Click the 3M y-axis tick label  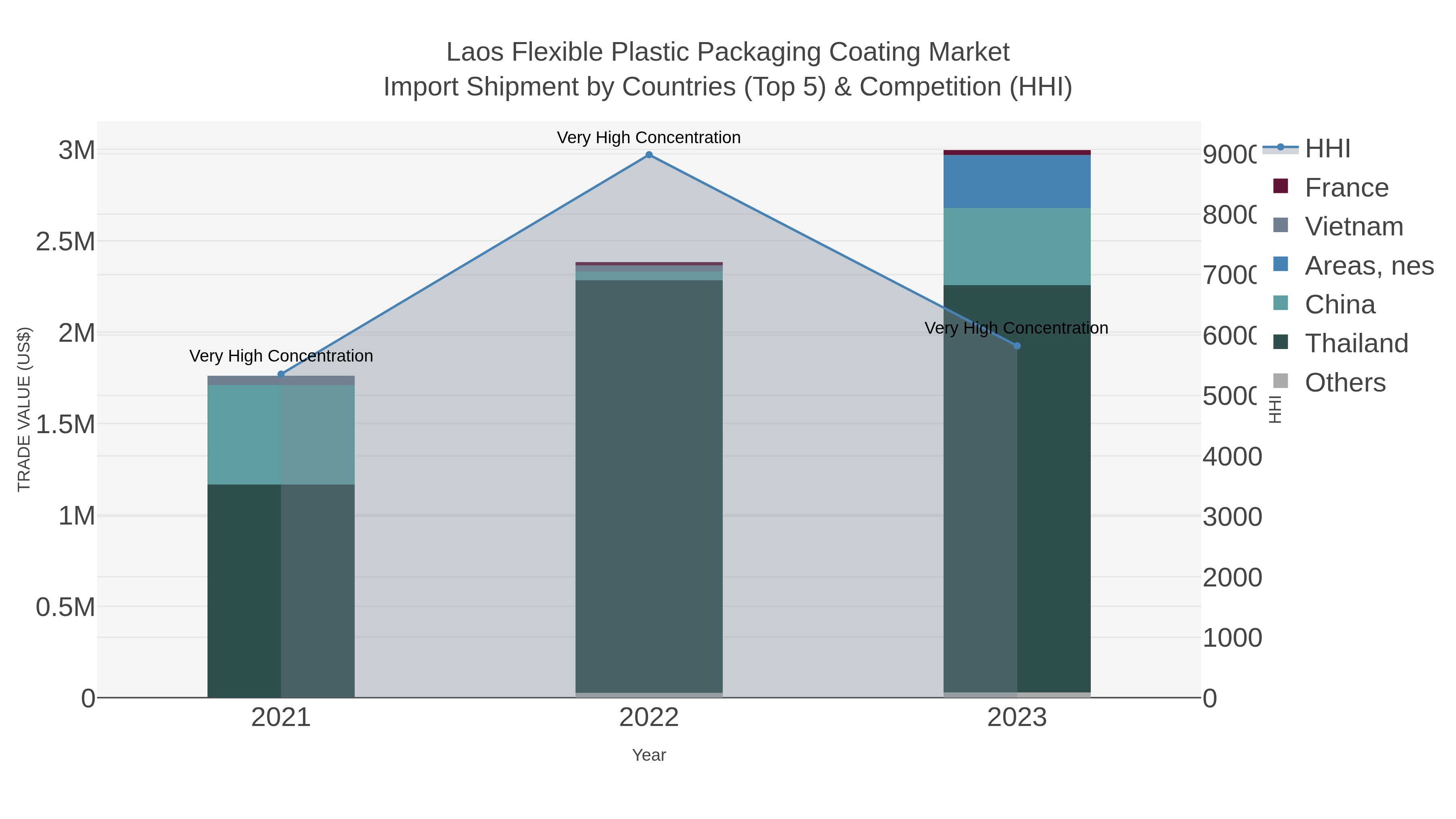pos(76,150)
